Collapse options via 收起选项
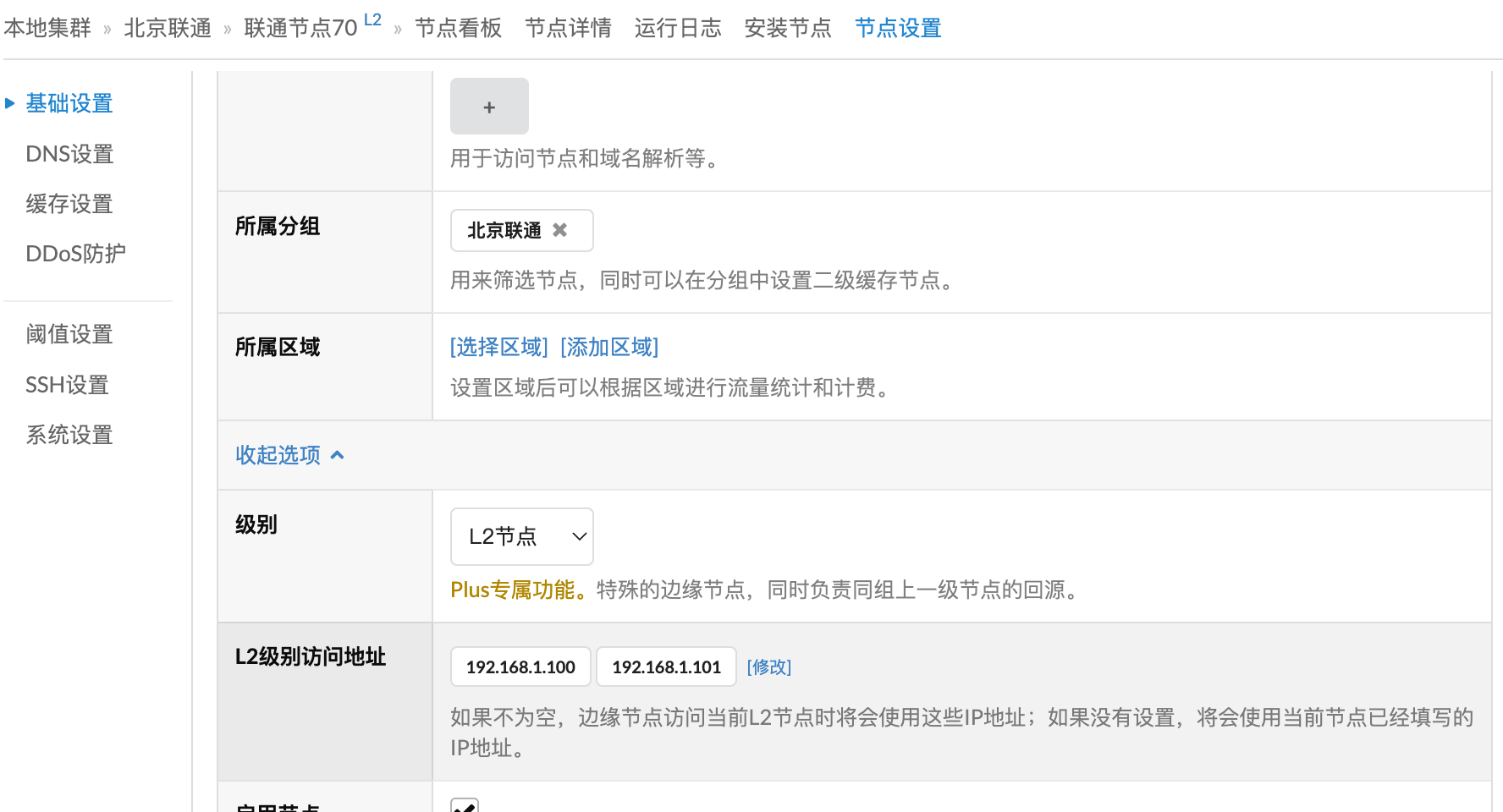Image resolution: width=1503 pixels, height=812 pixels. pos(279,455)
